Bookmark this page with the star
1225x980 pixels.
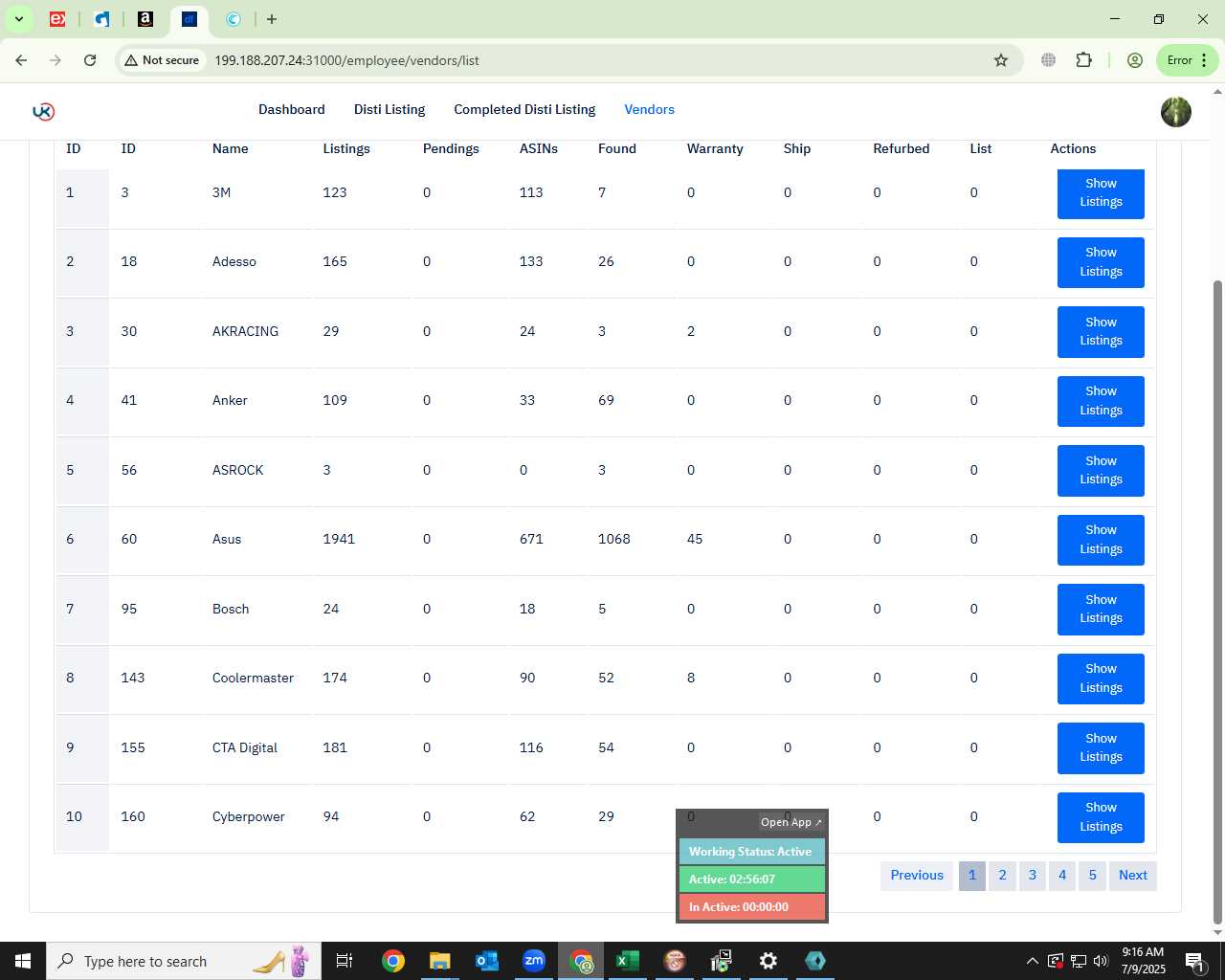click(x=1001, y=60)
